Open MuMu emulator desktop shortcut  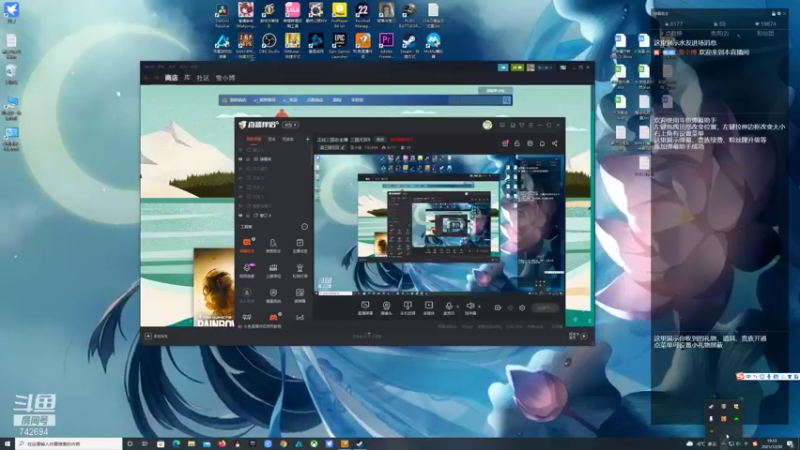[x=433, y=46]
